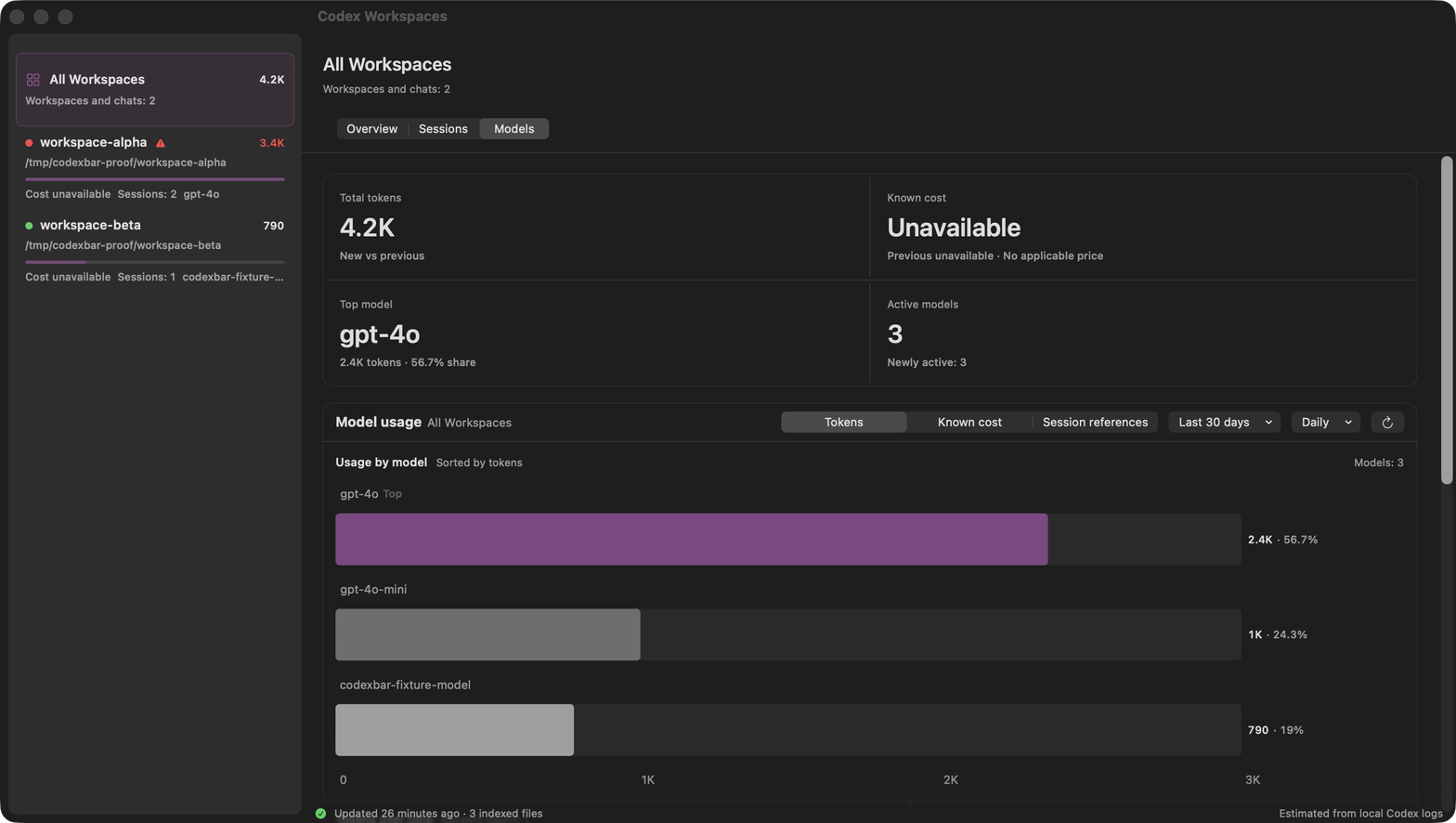
Task: Click the 'Sessions: 1' text under workspace-beta
Action: point(146,277)
